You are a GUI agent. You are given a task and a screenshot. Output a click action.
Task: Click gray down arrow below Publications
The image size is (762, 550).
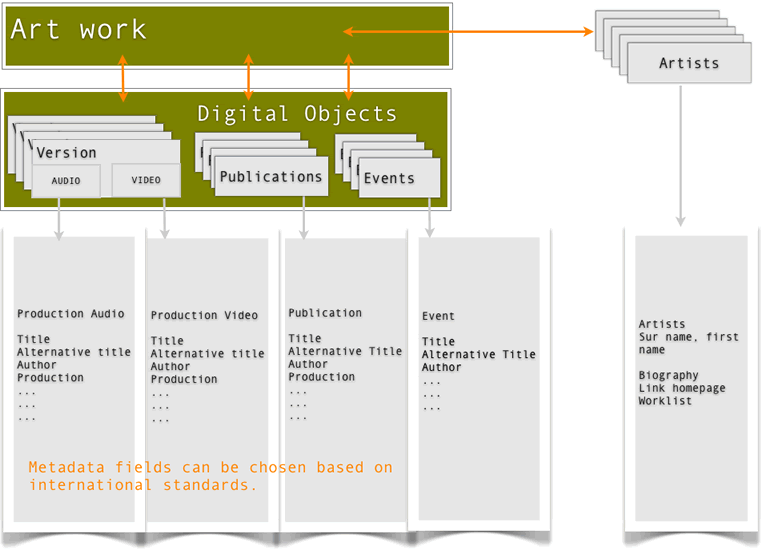pos(303,217)
